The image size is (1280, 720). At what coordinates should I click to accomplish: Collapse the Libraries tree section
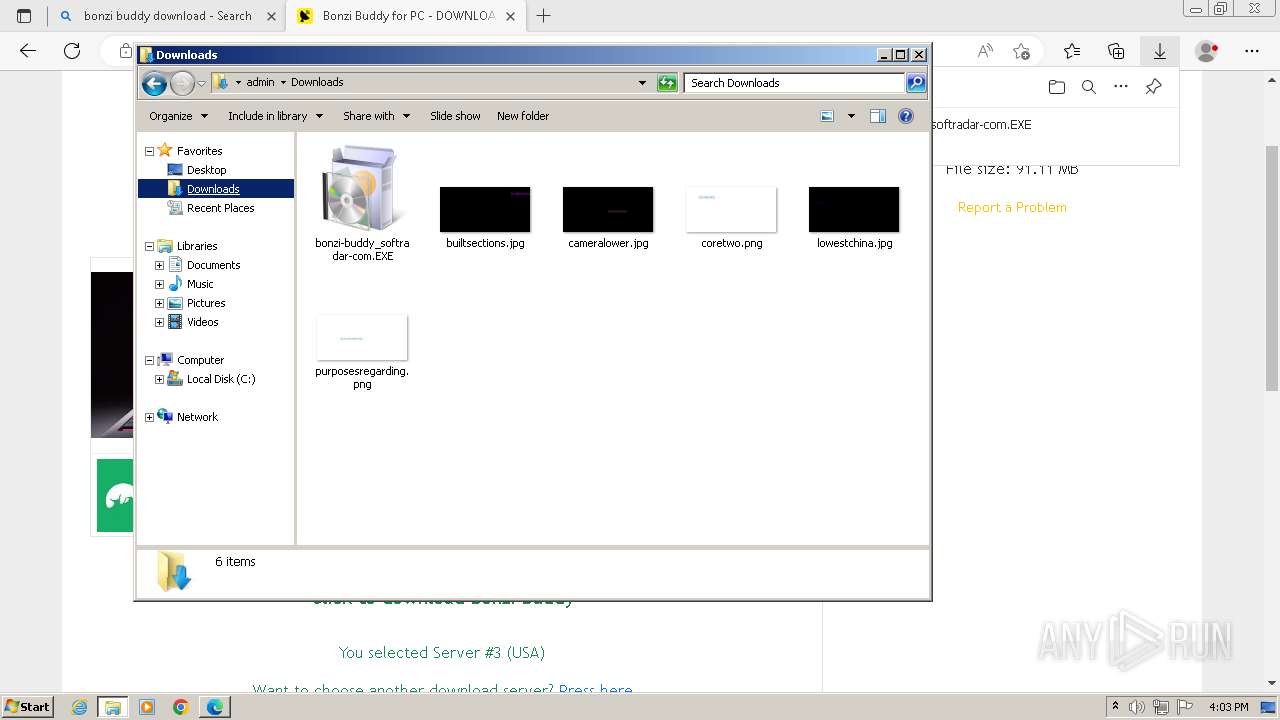click(x=149, y=246)
